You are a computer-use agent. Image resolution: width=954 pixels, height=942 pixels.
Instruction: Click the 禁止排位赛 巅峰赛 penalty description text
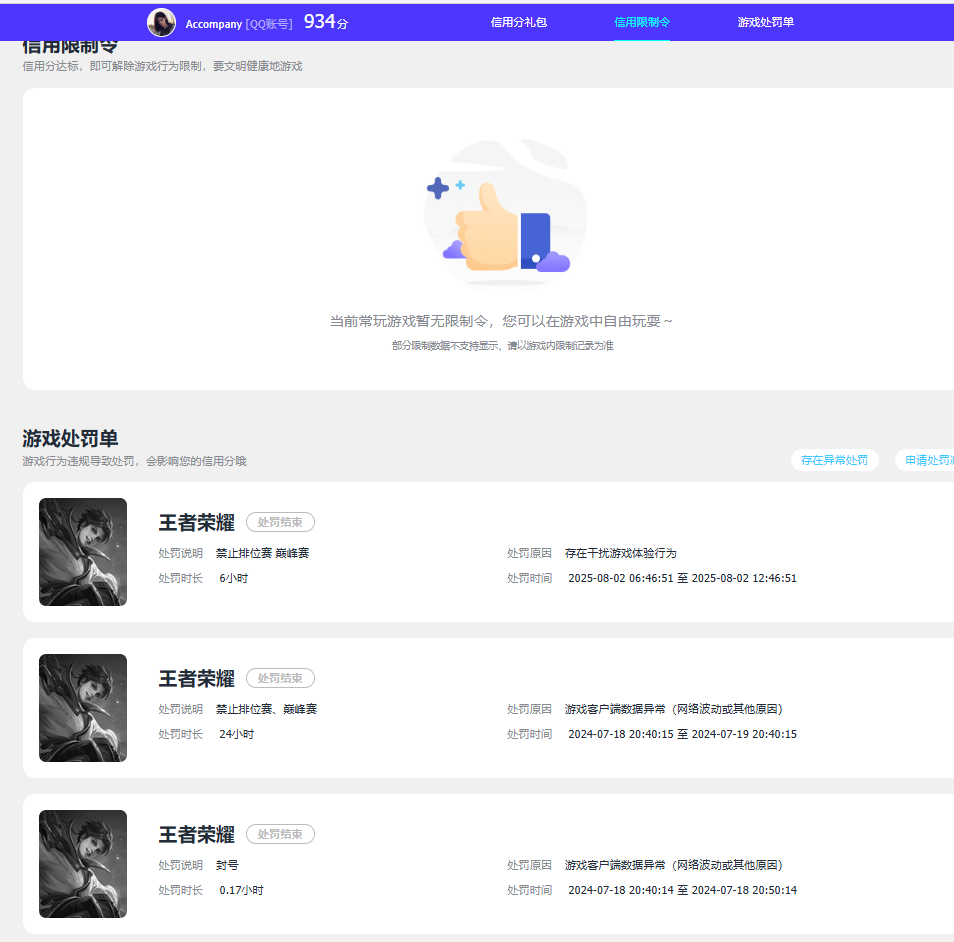pyautogui.click(x=260, y=552)
